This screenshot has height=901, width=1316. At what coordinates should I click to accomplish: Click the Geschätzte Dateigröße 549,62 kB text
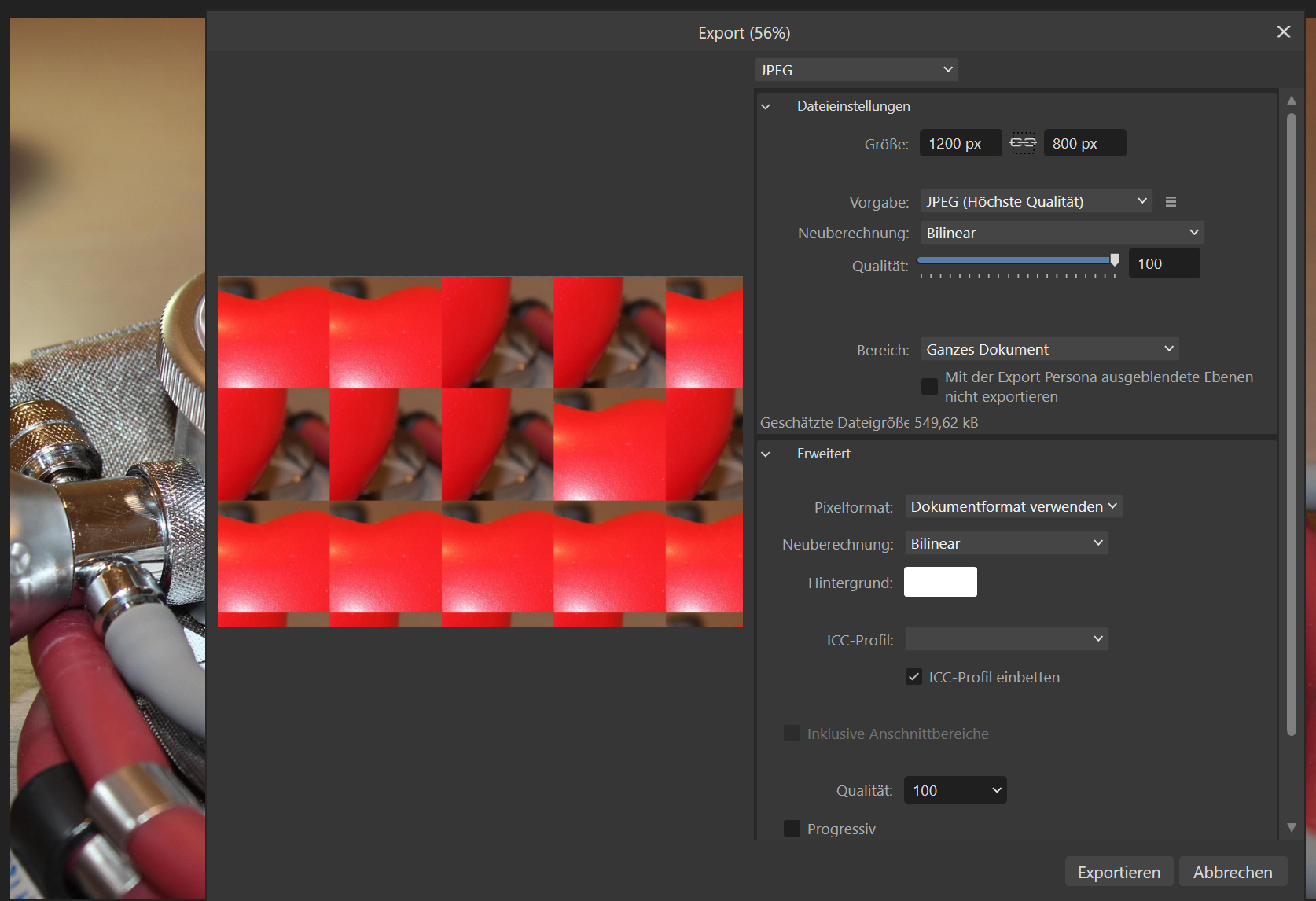pyautogui.click(x=869, y=422)
